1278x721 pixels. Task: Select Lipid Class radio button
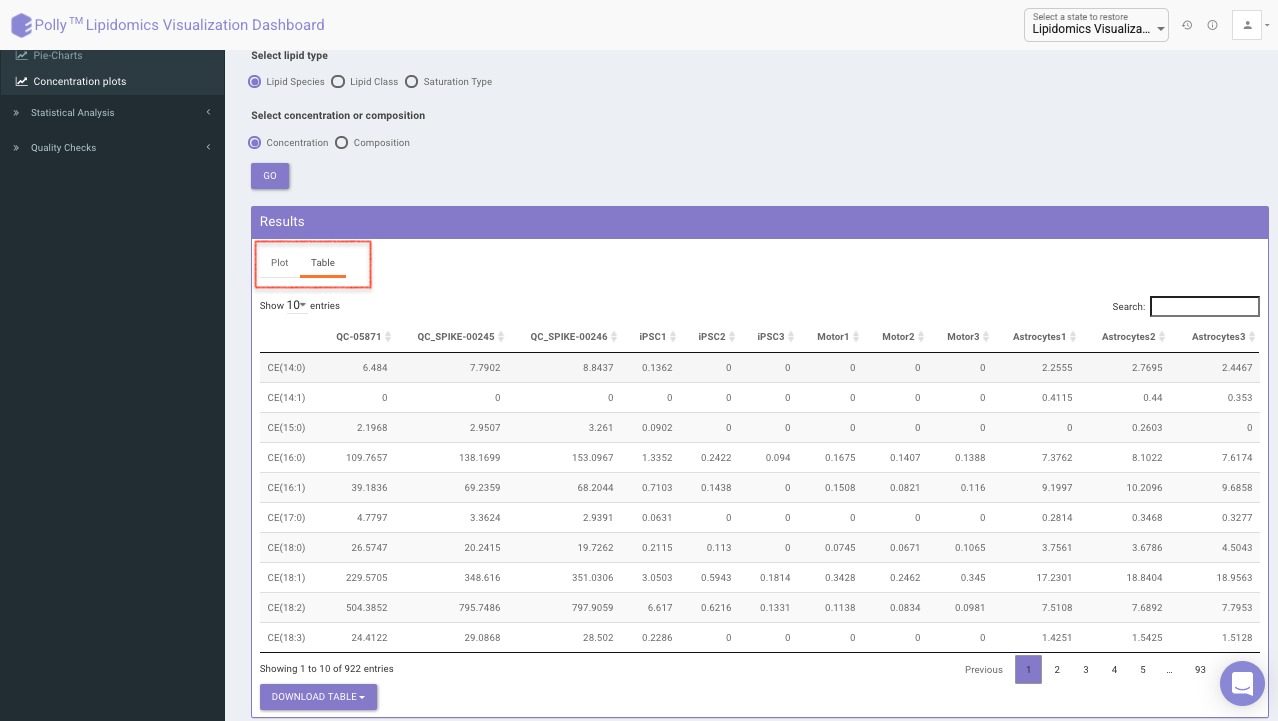tap(338, 82)
